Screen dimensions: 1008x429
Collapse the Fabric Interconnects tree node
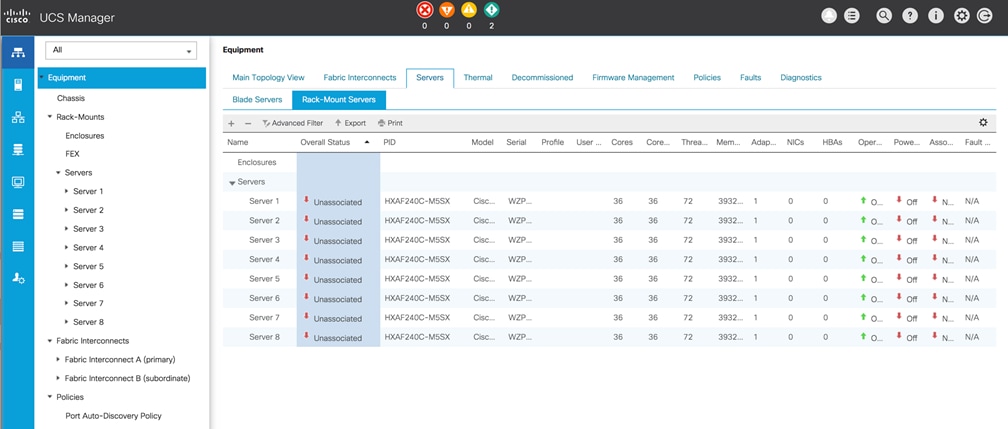50,341
